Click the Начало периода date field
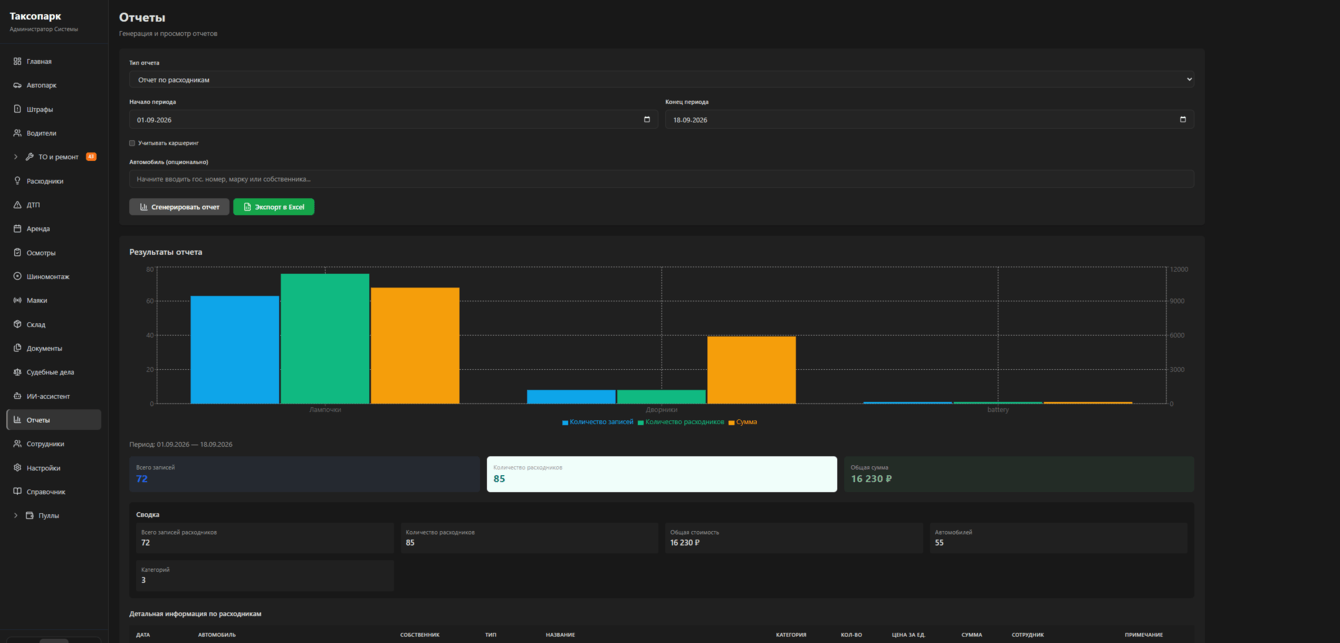Screen dimensions: 1340x643 (393, 120)
